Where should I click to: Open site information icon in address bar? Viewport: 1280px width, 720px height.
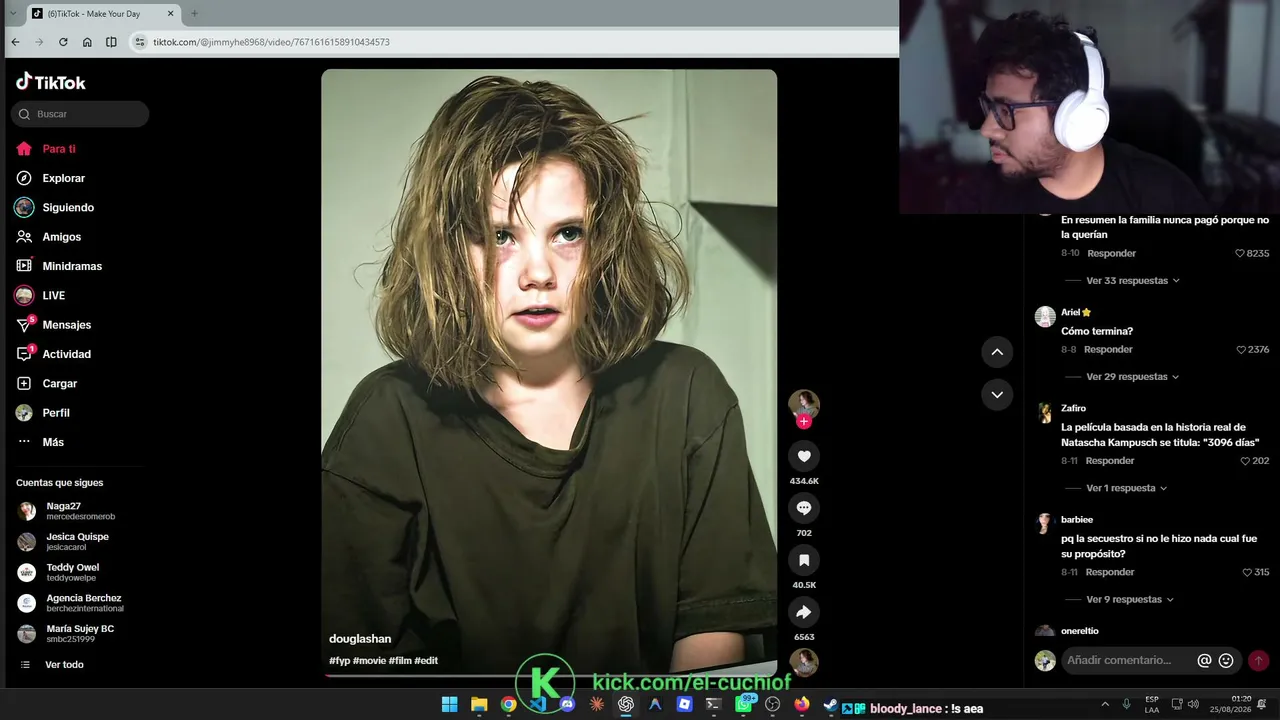[x=140, y=42]
